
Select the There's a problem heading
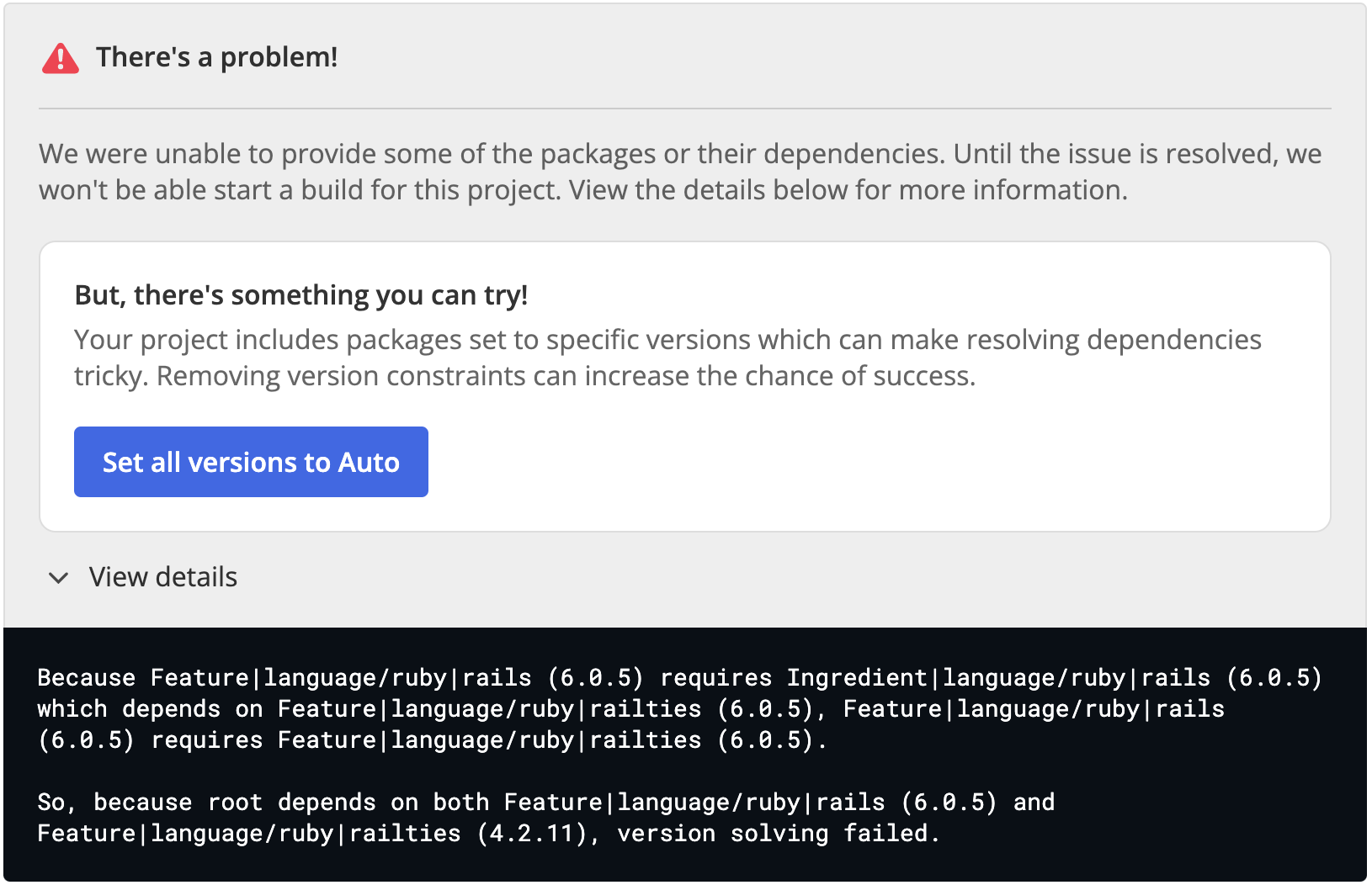tap(217, 57)
